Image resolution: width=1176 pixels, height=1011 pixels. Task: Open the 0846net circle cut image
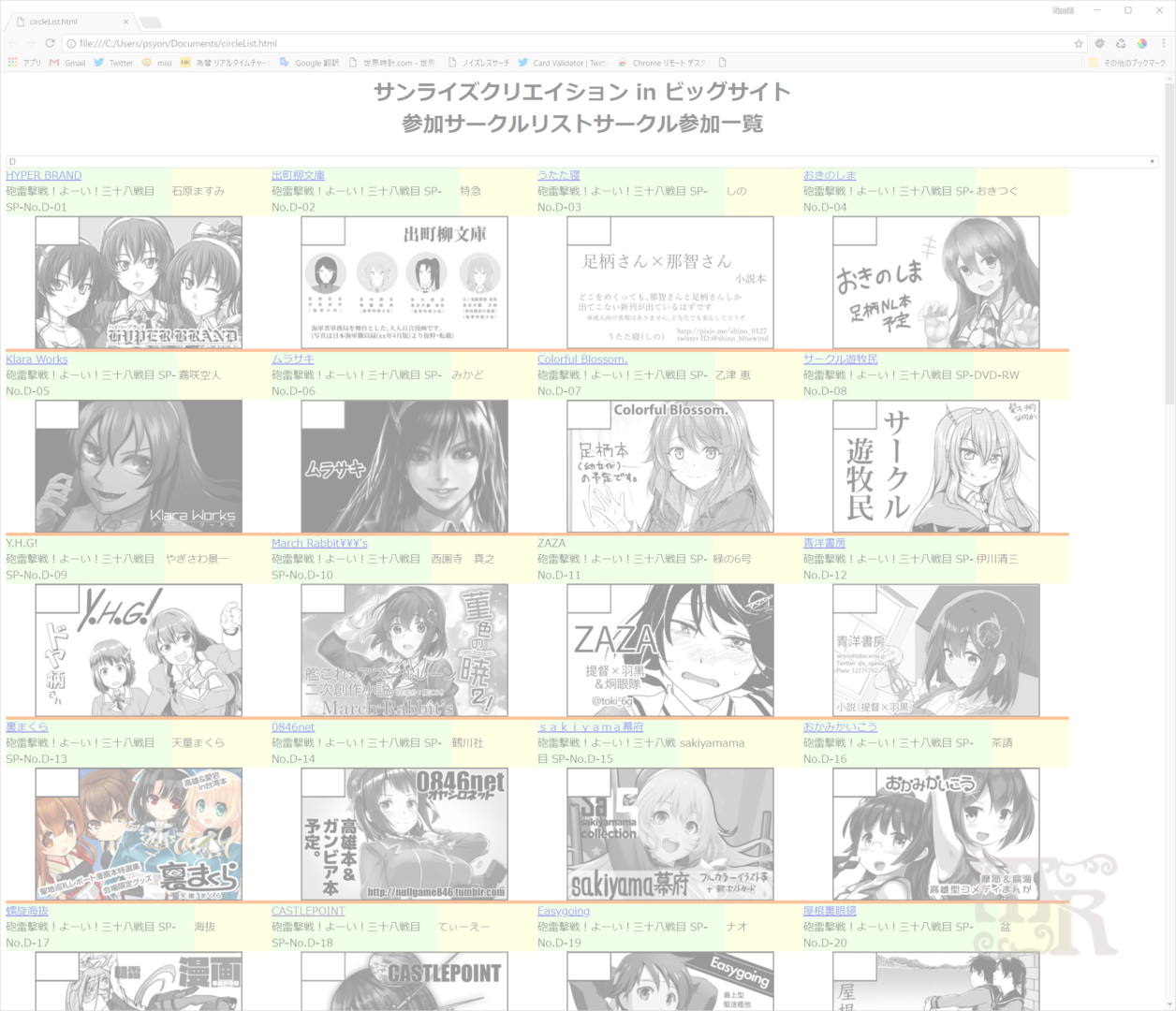point(404,834)
